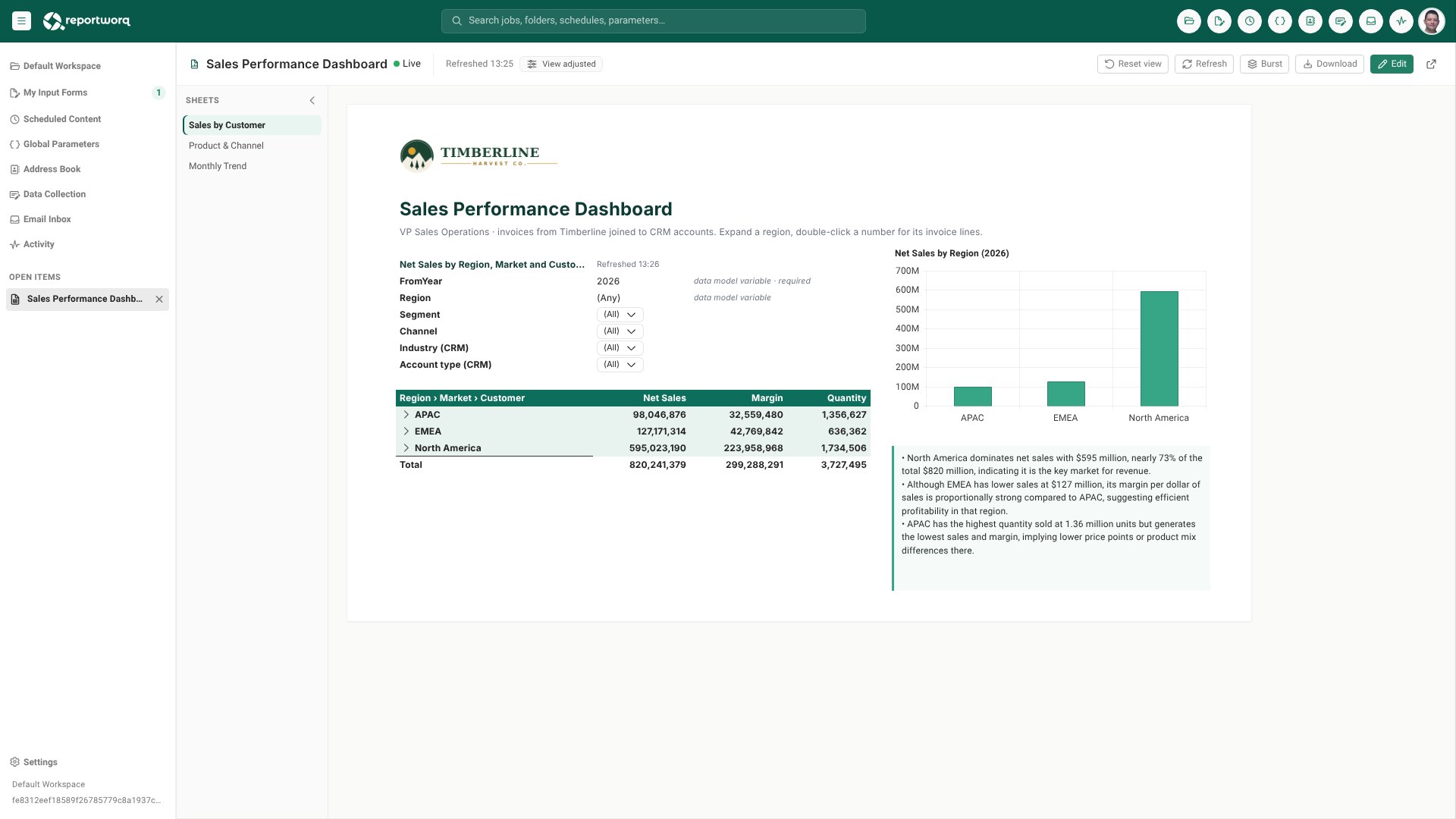The width and height of the screenshot is (1456, 819).
Task: Expand the APAC region row
Action: pyautogui.click(x=406, y=415)
